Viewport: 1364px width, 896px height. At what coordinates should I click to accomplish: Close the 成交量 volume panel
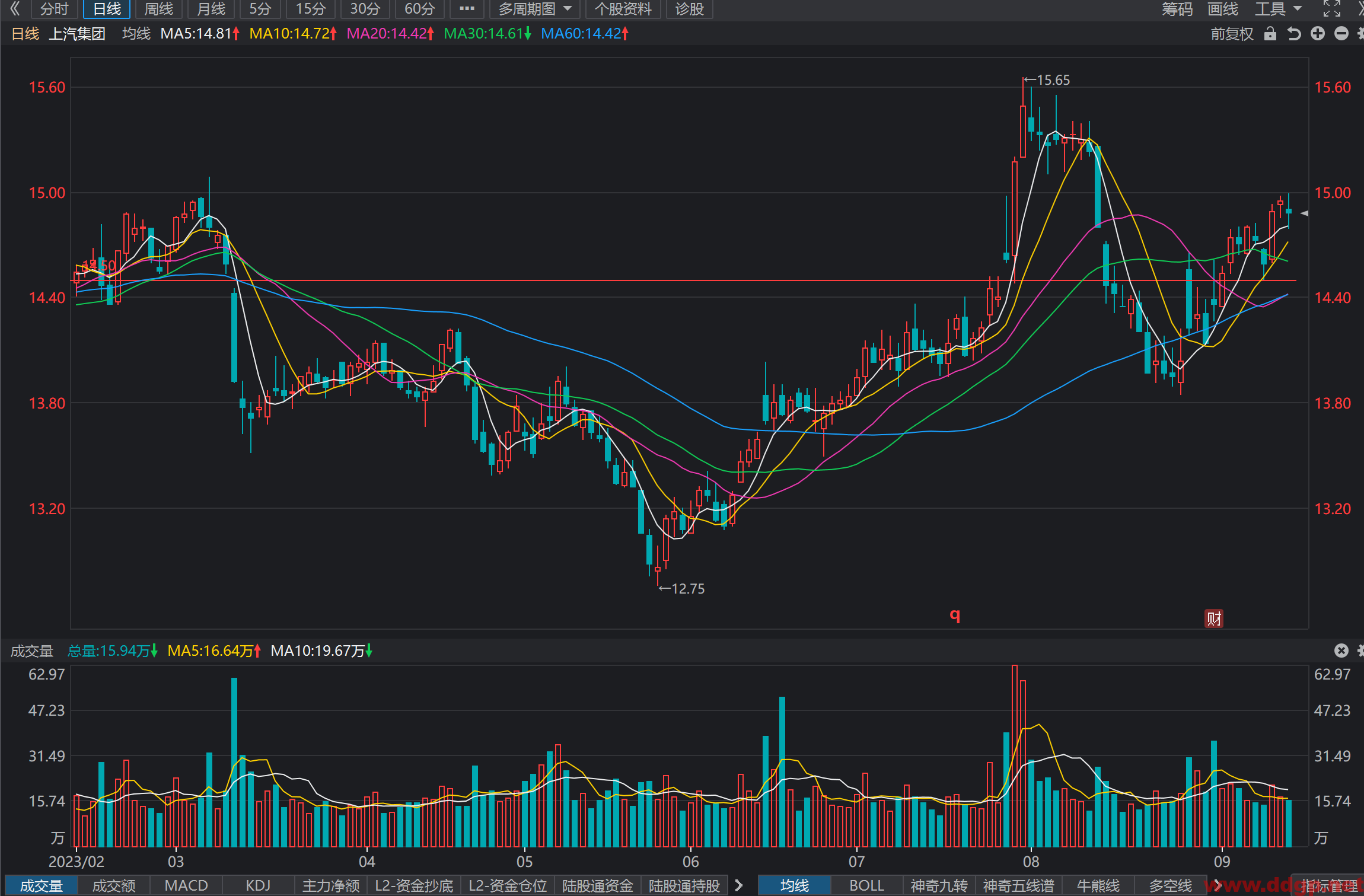click(x=1341, y=651)
